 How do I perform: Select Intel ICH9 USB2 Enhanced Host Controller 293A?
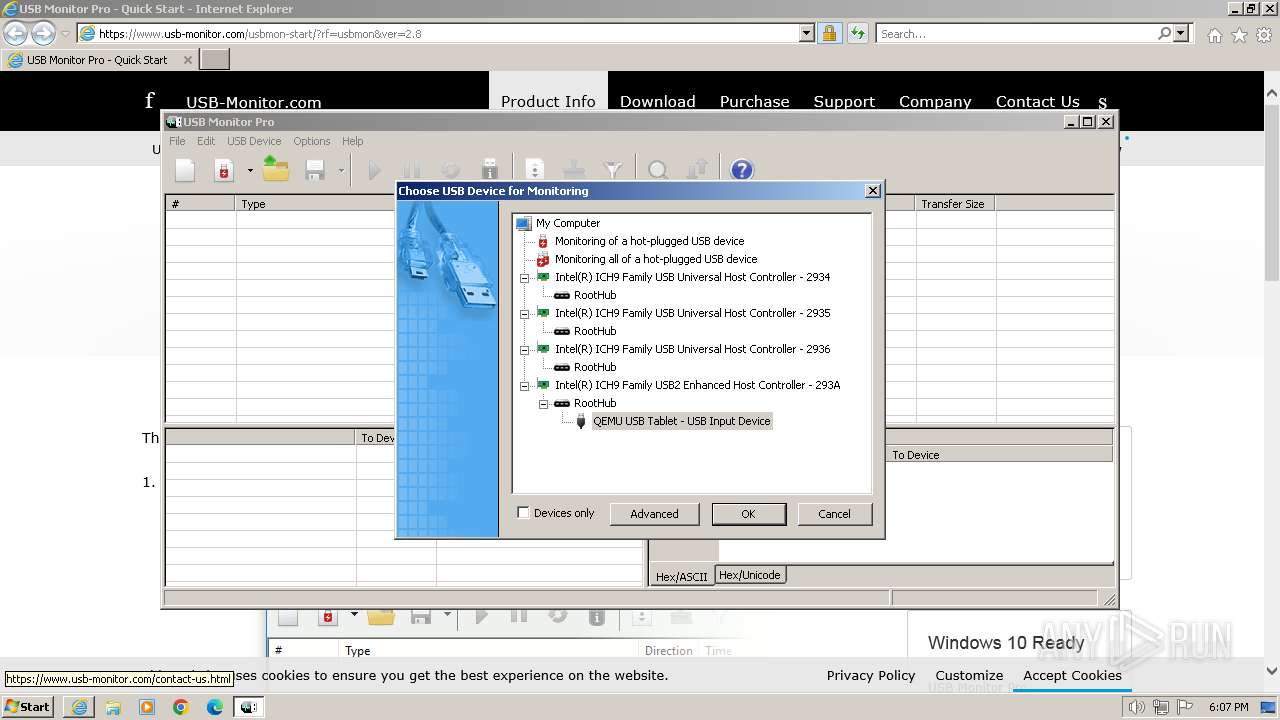698,385
